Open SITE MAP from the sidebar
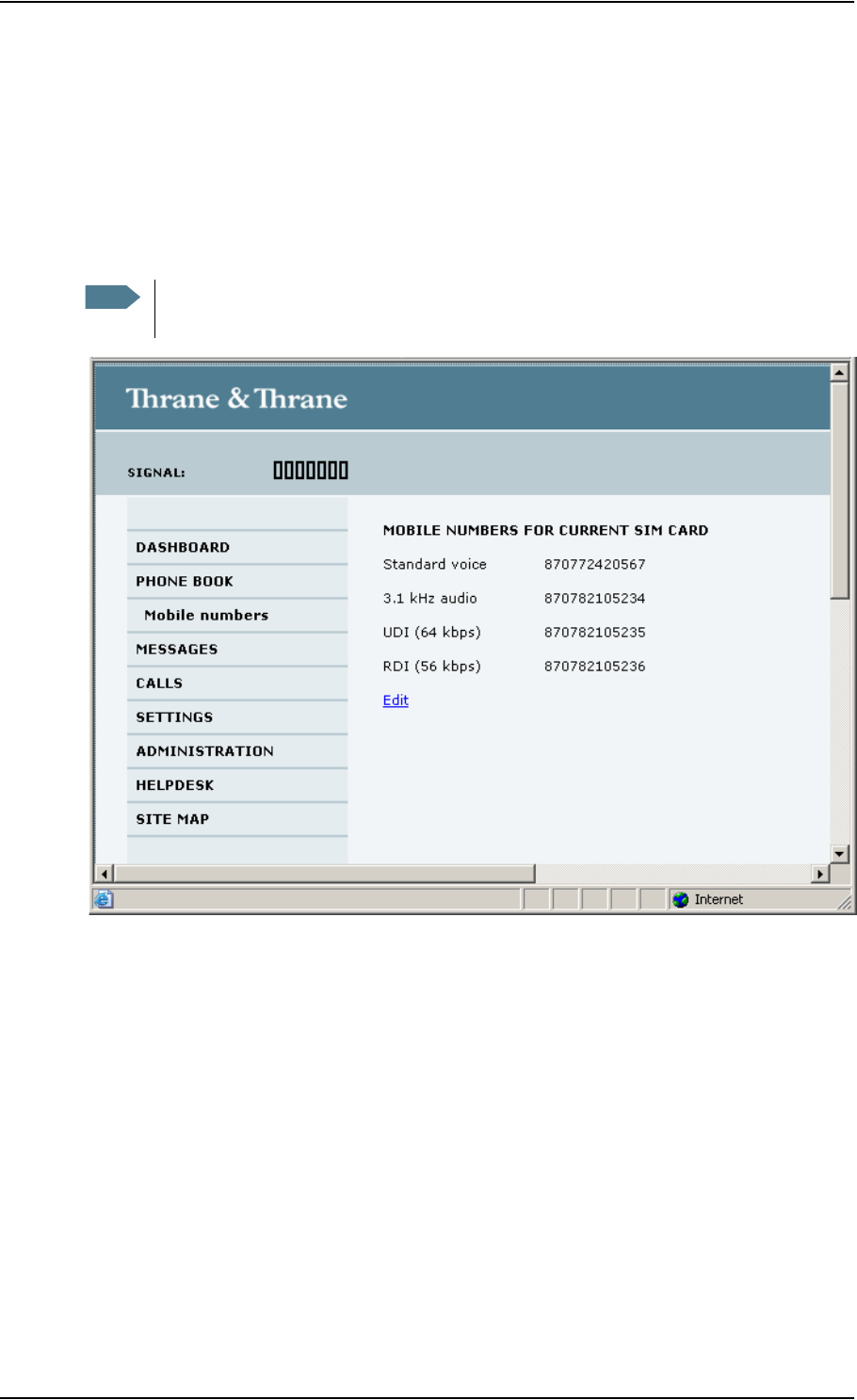 (x=172, y=818)
